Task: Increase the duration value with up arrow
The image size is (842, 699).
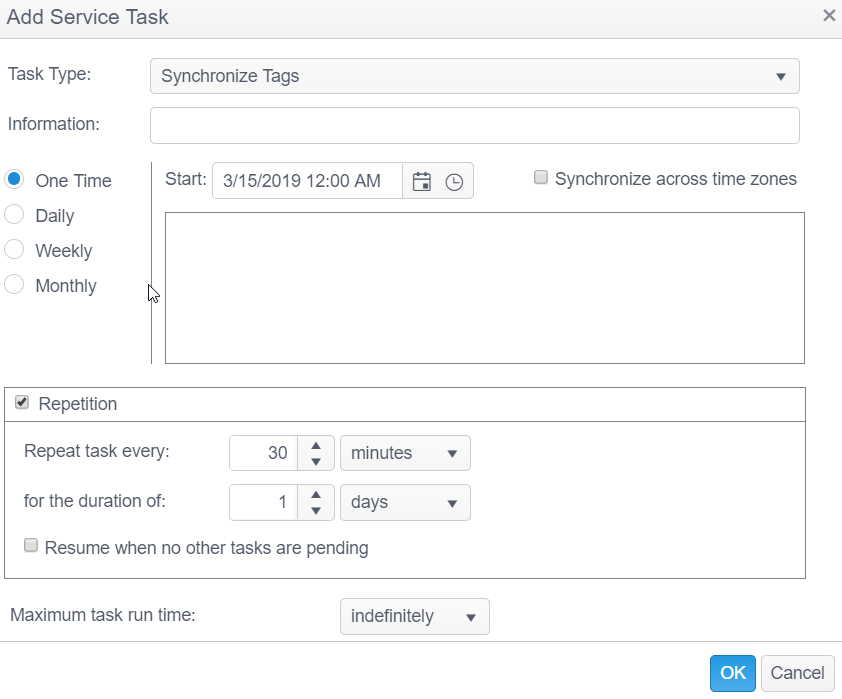Action: (x=316, y=495)
